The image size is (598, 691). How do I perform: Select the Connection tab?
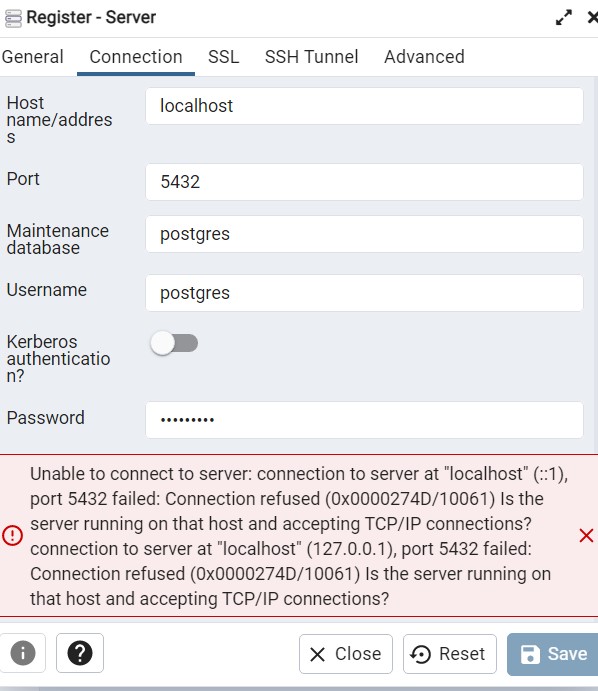(136, 57)
